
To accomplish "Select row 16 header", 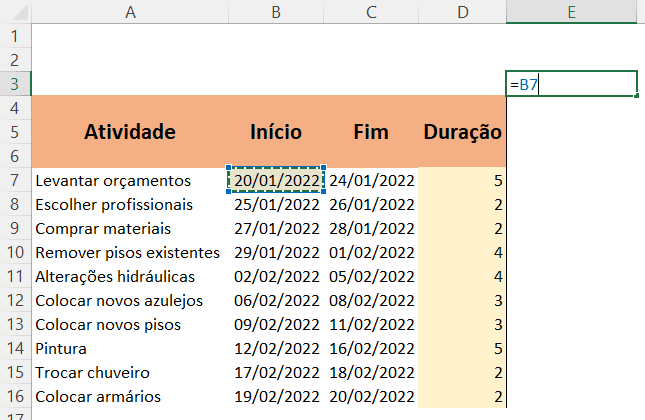I will (15, 396).
